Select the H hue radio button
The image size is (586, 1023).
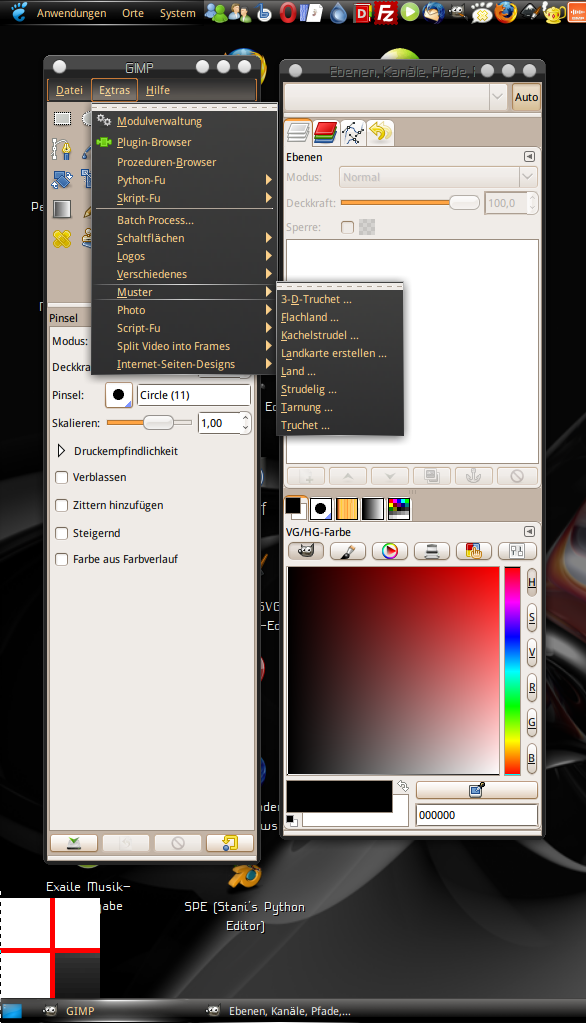[532, 582]
